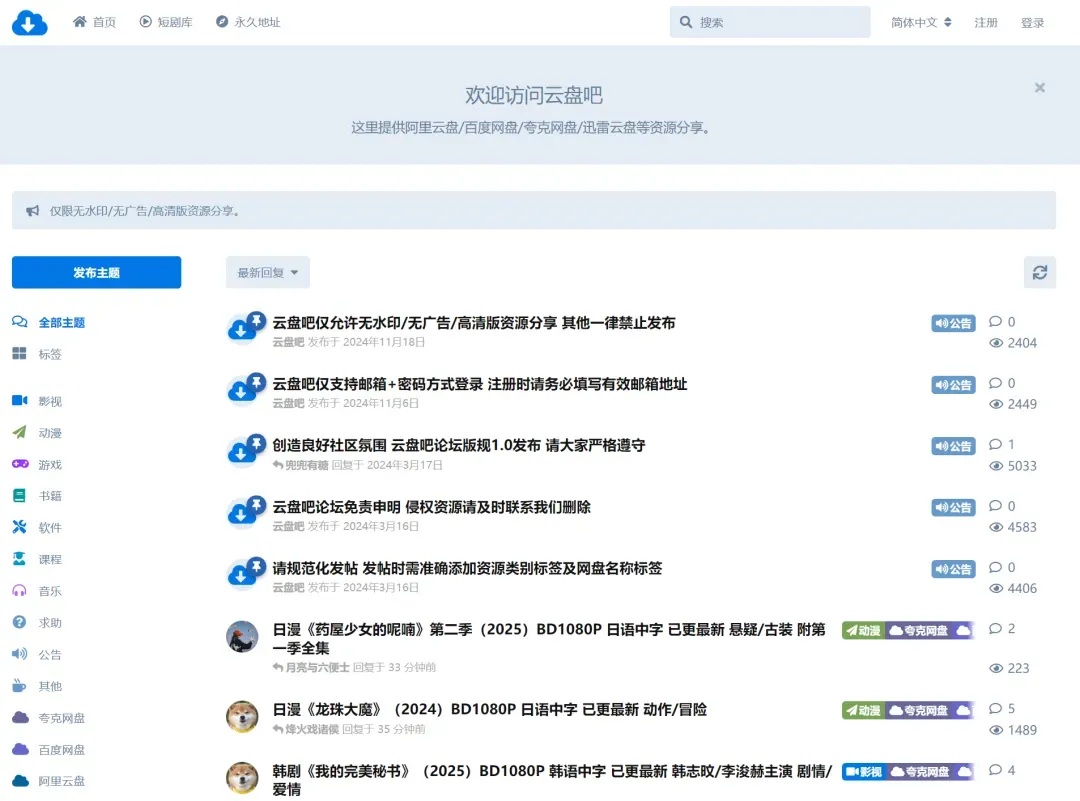Click the refresh icon button
The width and height of the screenshot is (1080, 801).
[x=1039, y=272]
